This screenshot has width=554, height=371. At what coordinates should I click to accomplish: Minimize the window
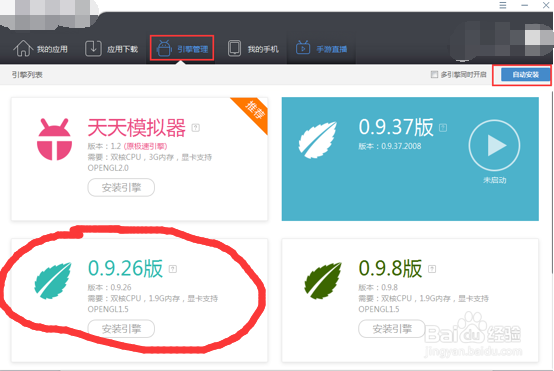pyautogui.click(x=524, y=5)
